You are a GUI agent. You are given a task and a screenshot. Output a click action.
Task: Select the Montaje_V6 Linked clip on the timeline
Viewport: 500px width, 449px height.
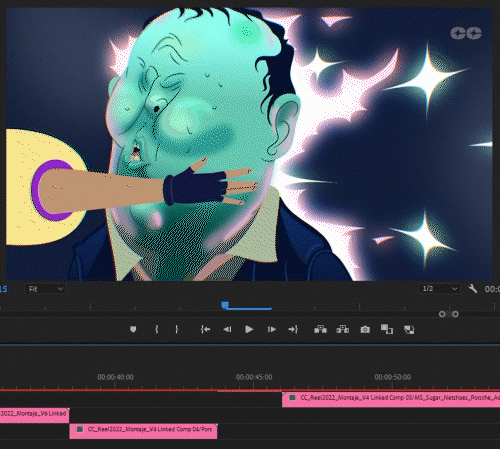pyautogui.click(x=35, y=415)
